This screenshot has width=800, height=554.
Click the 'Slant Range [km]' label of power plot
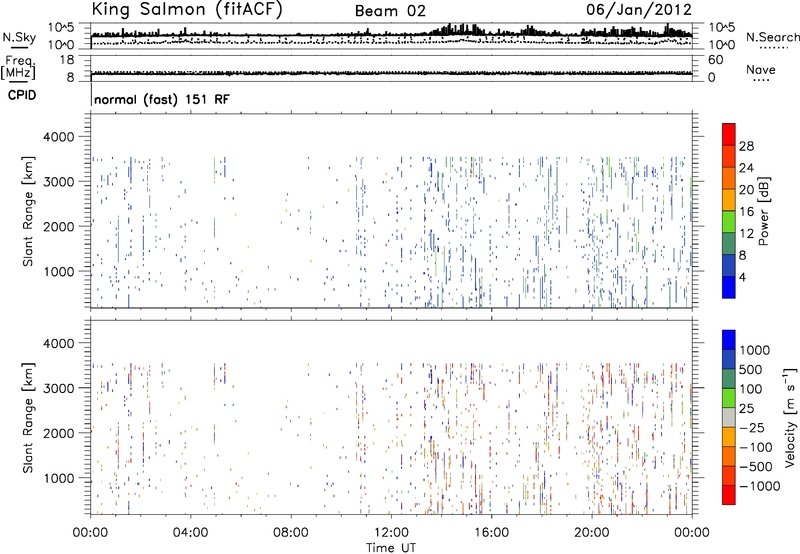pos(28,211)
